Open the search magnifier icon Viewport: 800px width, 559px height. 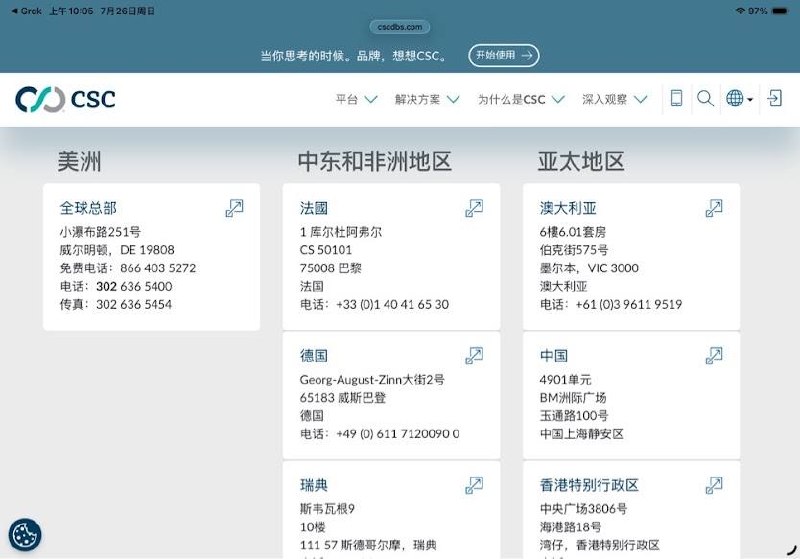pyautogui.click(x=705, y=98)
